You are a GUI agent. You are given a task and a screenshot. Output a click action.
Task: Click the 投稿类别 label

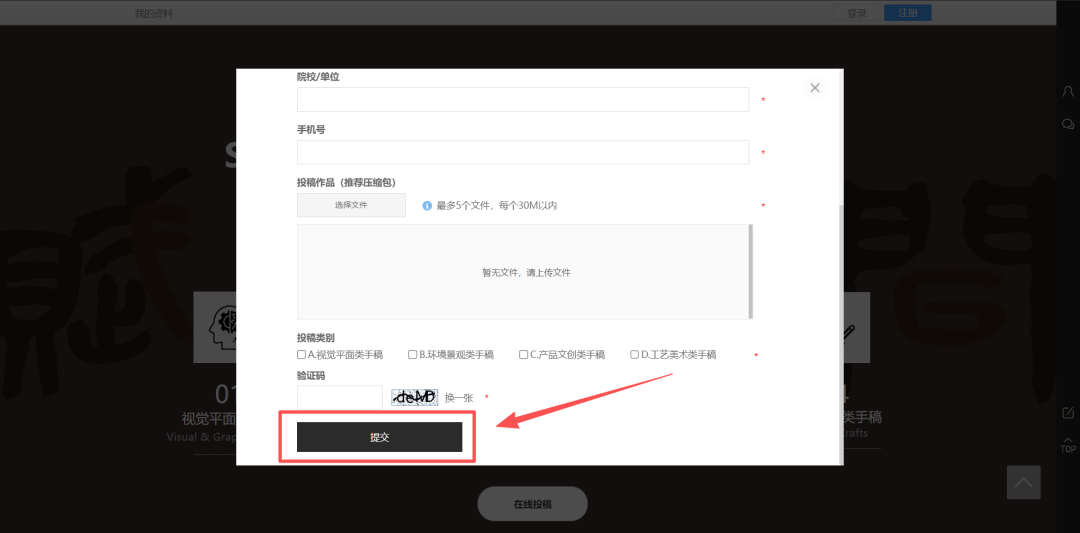tap(315, 338)
